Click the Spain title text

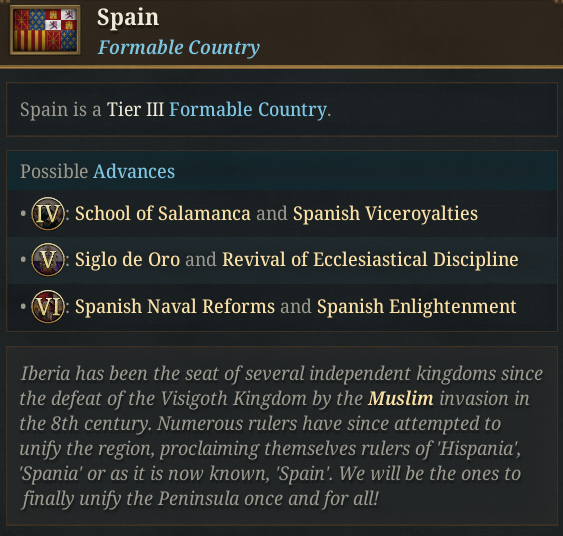[x=128, y=17]
